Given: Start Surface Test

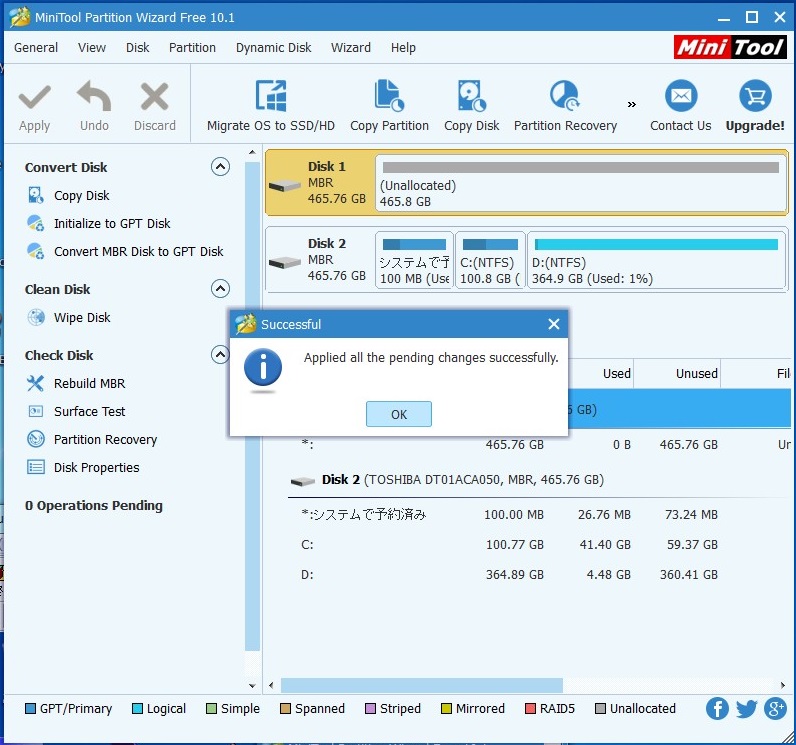Looking at the screenshot, I should coord(89,411).
